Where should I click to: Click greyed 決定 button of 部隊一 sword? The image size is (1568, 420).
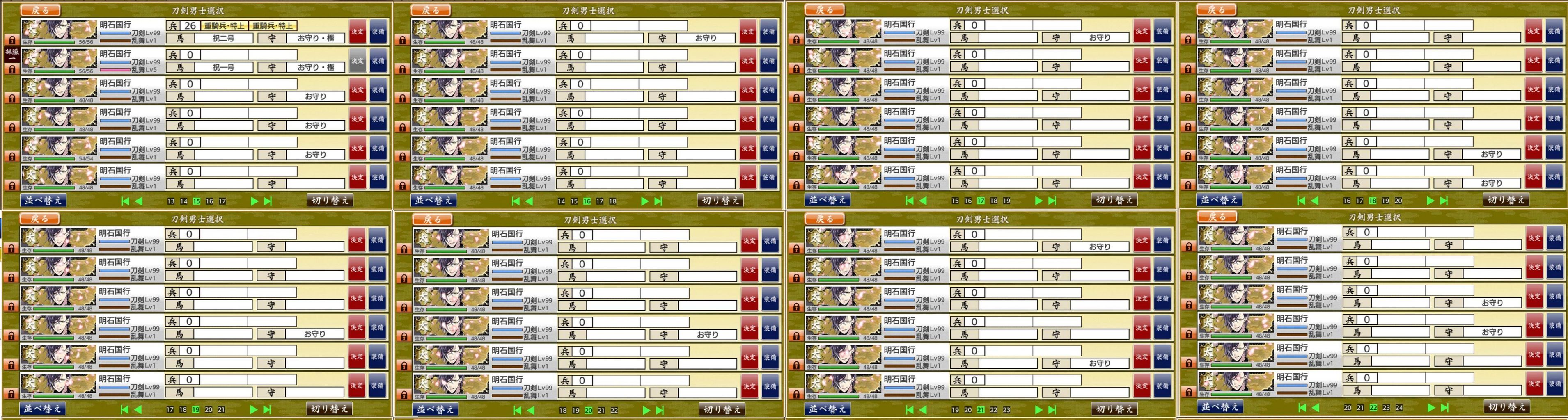(357, 62)
